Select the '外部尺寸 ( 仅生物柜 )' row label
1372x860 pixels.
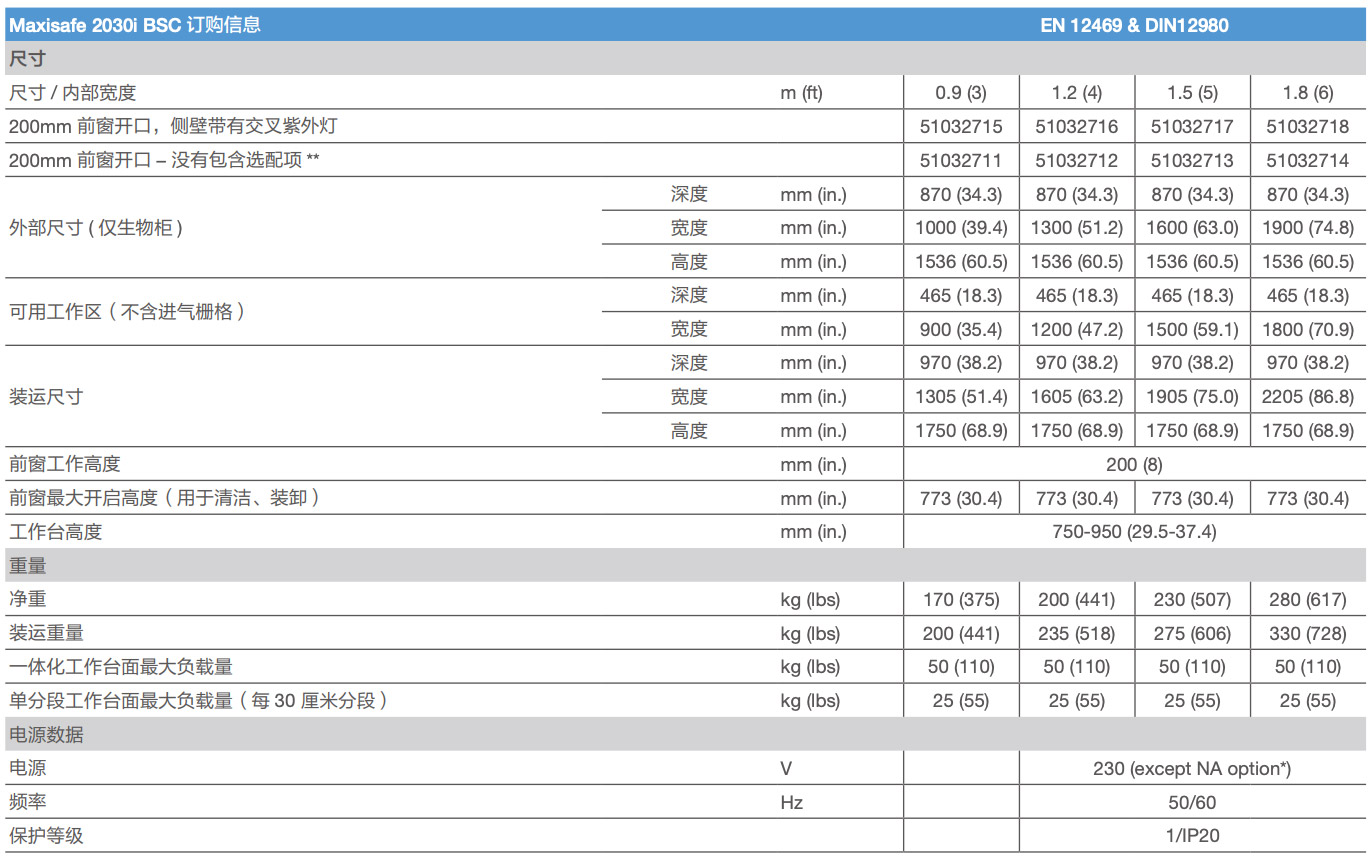pos(96,228)
